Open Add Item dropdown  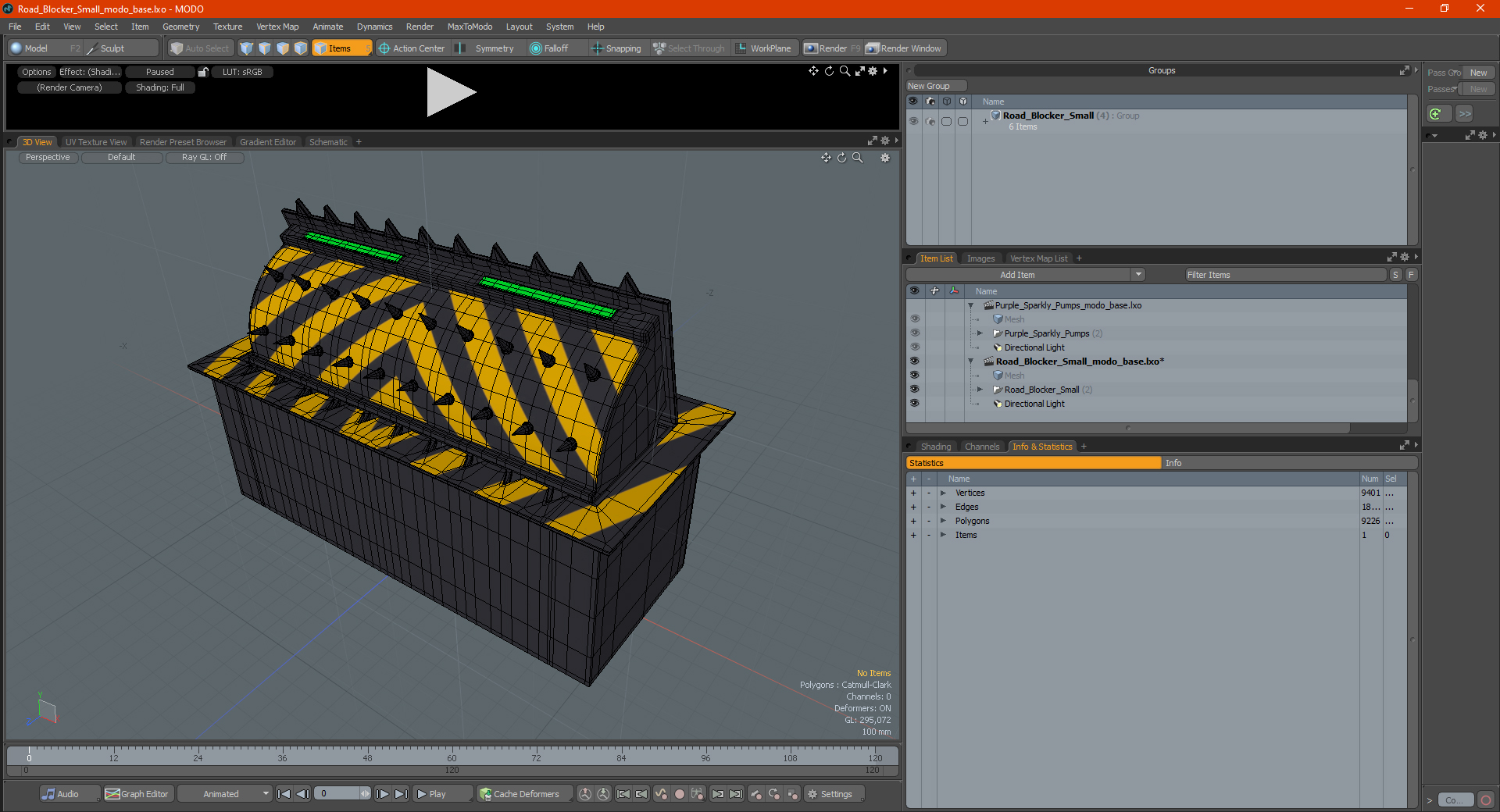pos(1025,275)
